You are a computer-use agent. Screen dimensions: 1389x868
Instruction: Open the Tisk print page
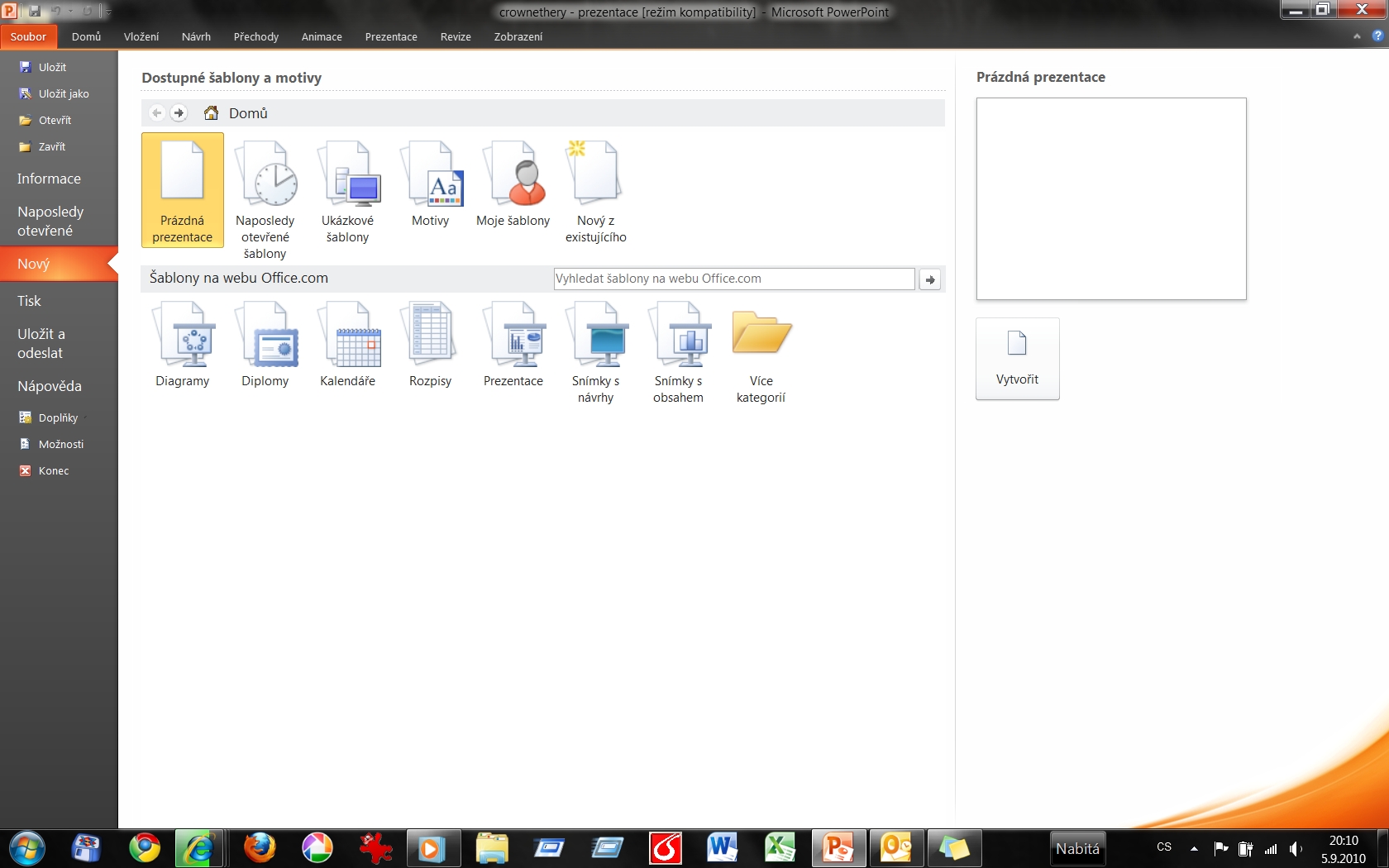click(x=59, y=301)
